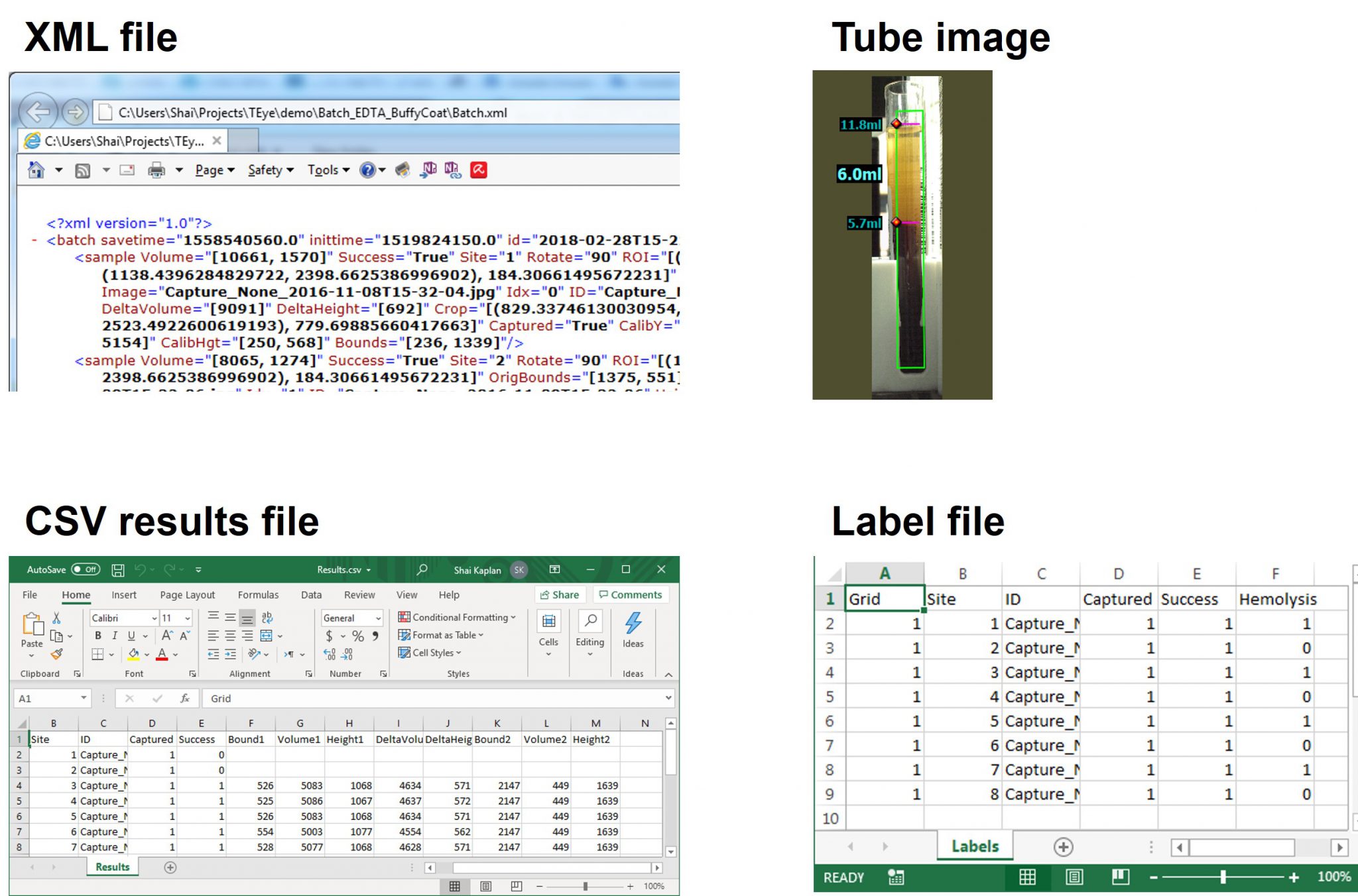Click the Internet Explorer Home icon
1358x896 pixels.
coord(36,170)
